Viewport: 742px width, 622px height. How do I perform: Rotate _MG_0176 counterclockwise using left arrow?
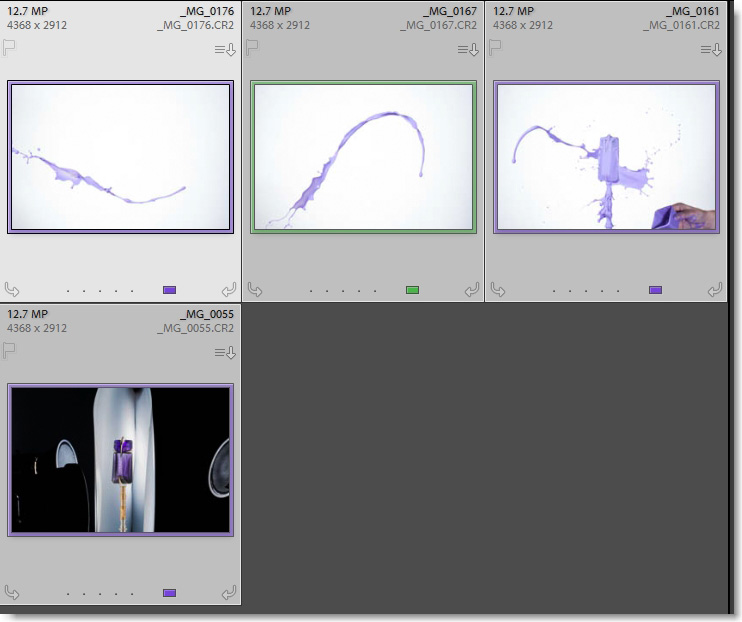(x=12, y=289)
